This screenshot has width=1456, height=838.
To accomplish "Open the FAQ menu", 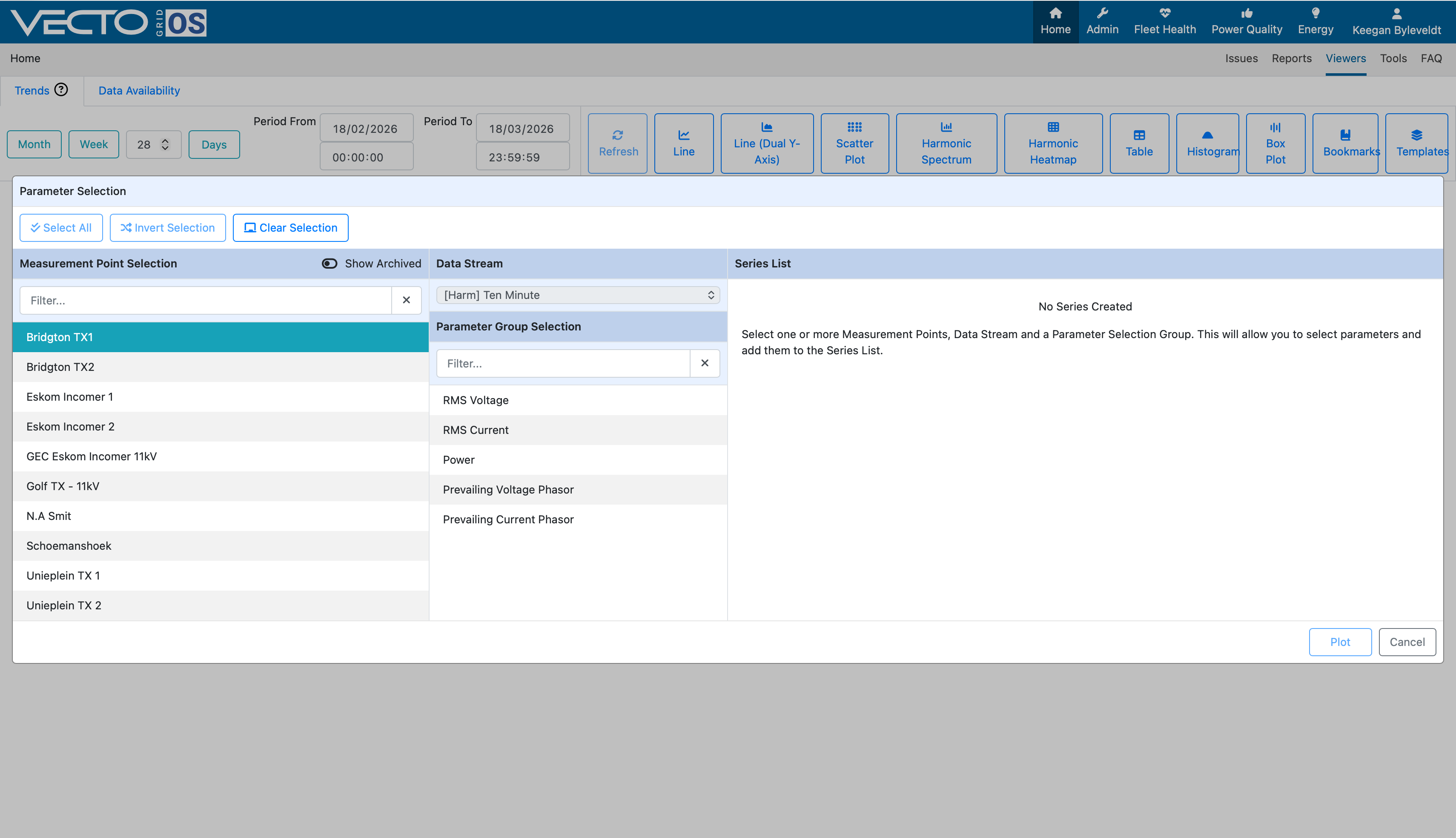I will pyautogui.click(x=1431, y=58).
